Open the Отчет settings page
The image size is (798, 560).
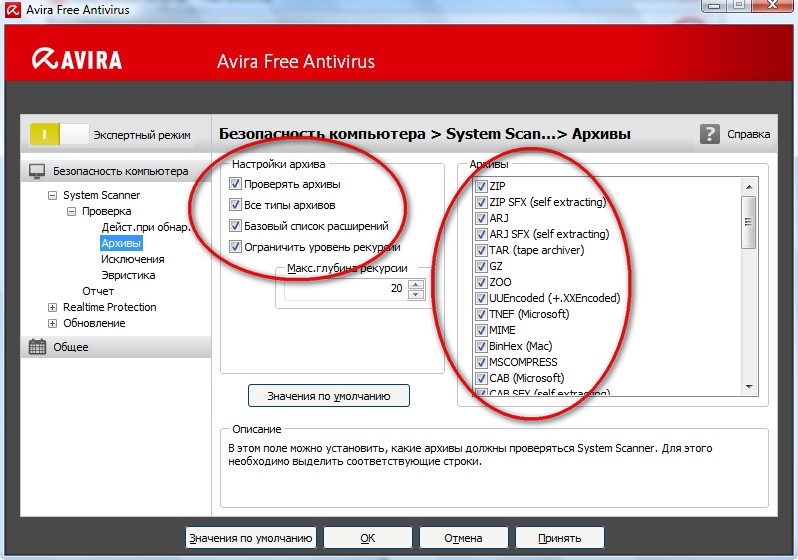pos(98,291)
